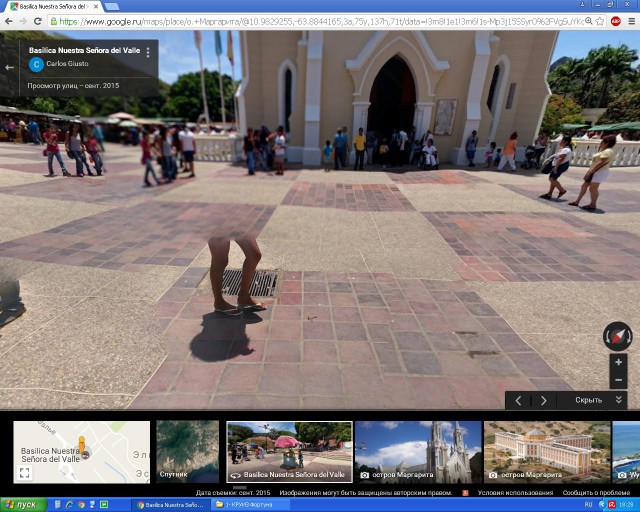Launch Internet Explorer from quick launch
The height and width of the screenshot is (512, 640).
point(69,505)
